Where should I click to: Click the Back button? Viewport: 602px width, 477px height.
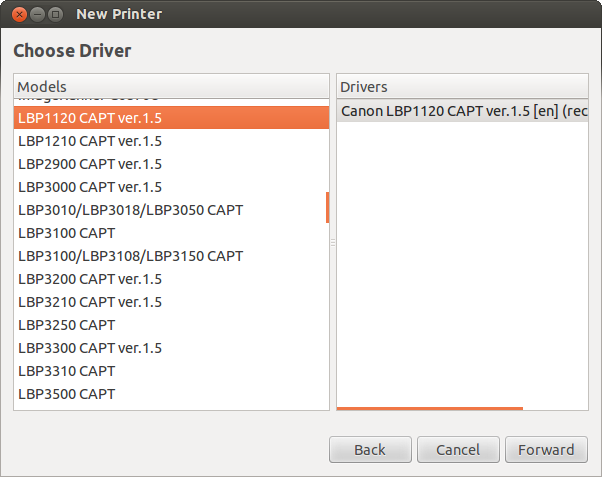point(370,449)
